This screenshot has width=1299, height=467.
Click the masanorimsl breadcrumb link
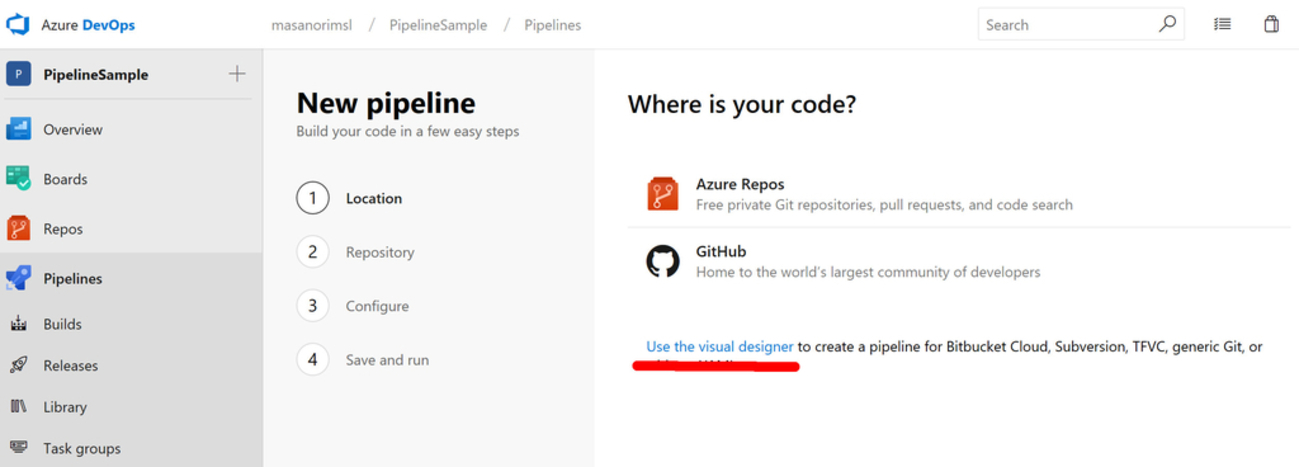(311, 25)
